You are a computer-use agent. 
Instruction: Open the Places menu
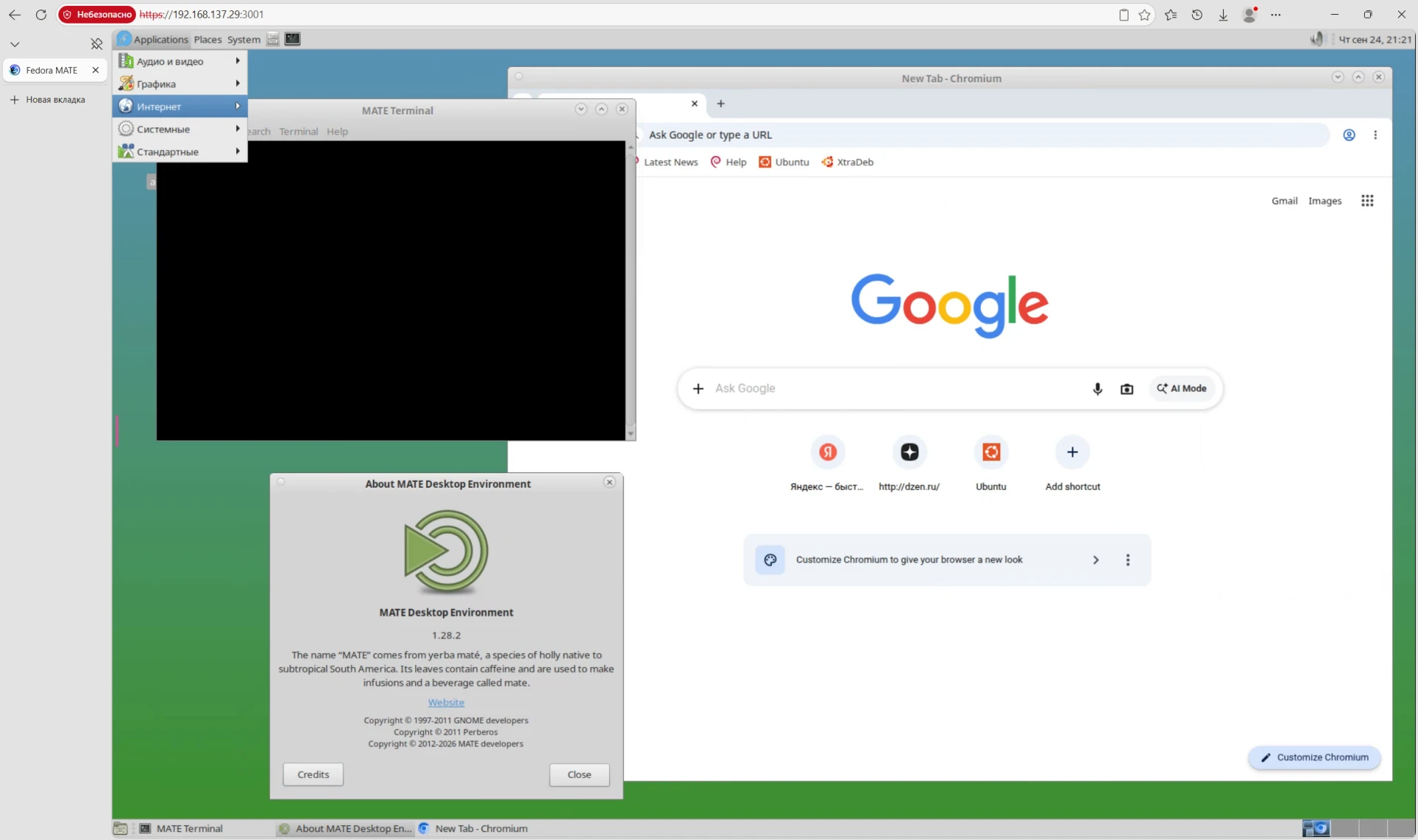click(x=208, y=39)
